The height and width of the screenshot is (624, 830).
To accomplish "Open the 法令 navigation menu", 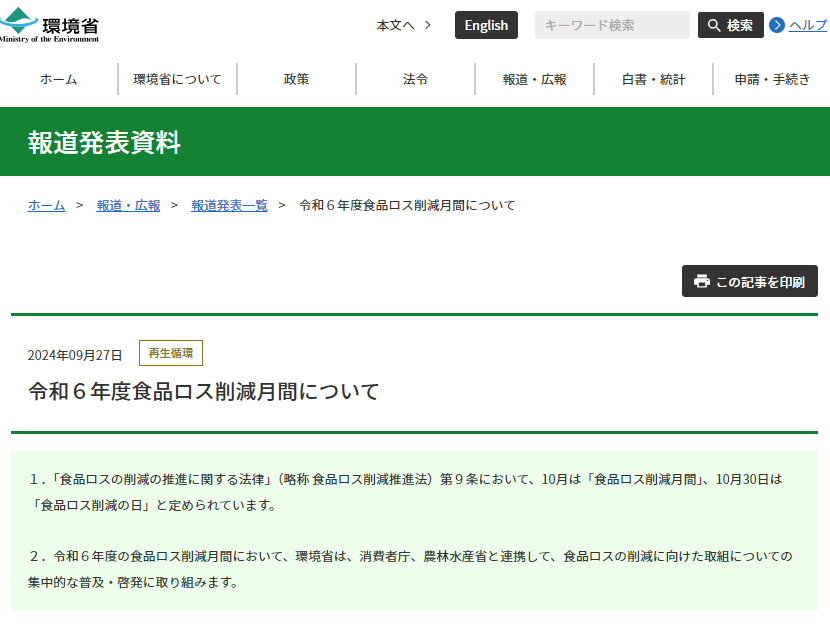I will coord(415,79).
